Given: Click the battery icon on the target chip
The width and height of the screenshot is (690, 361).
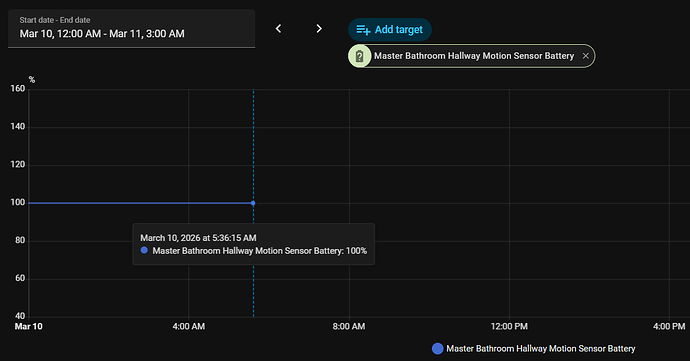Looking at the screenshot, I should pos(360,56).
